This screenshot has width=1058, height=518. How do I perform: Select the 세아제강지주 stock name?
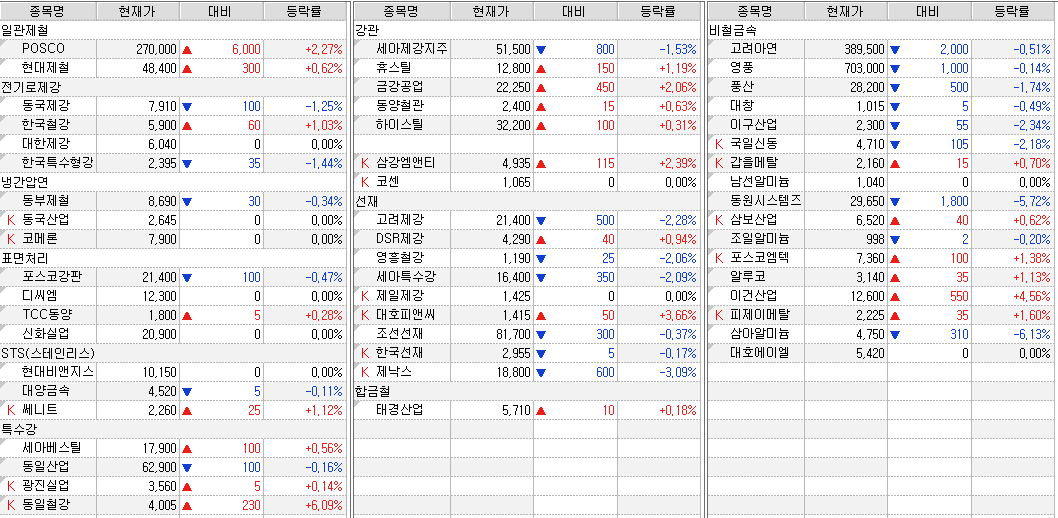click(411, 49)
